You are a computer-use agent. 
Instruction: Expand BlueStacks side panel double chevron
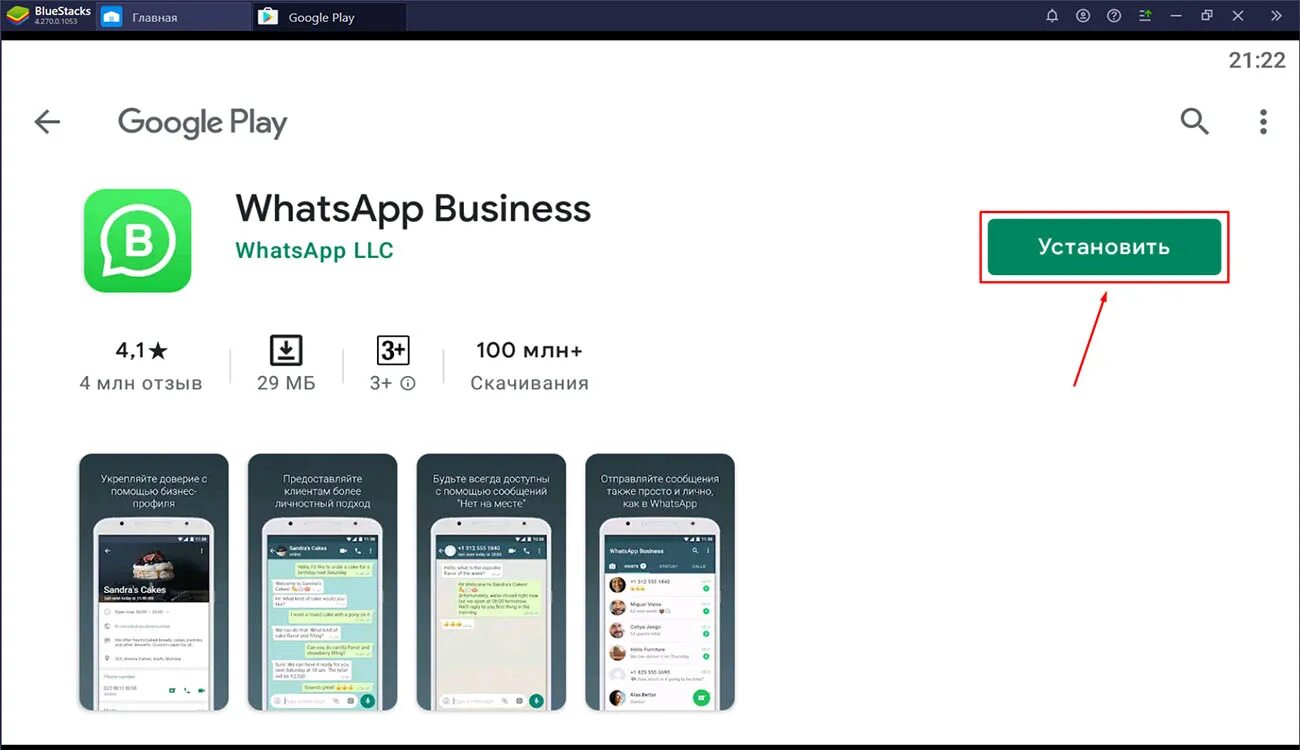tap(1276, 16)
